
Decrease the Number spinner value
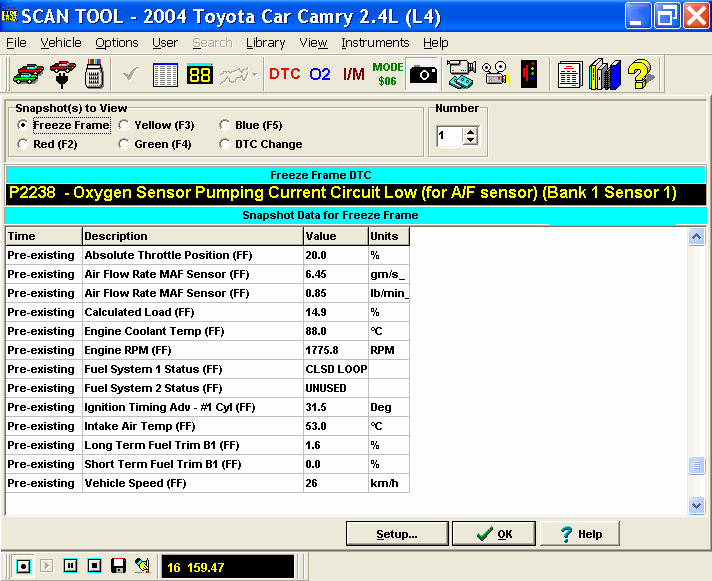tap(471, 141)
